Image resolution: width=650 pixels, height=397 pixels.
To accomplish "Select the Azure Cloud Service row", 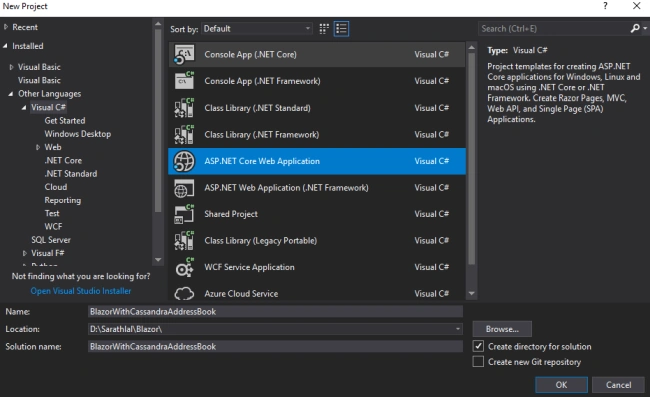I will coord(317,293).
